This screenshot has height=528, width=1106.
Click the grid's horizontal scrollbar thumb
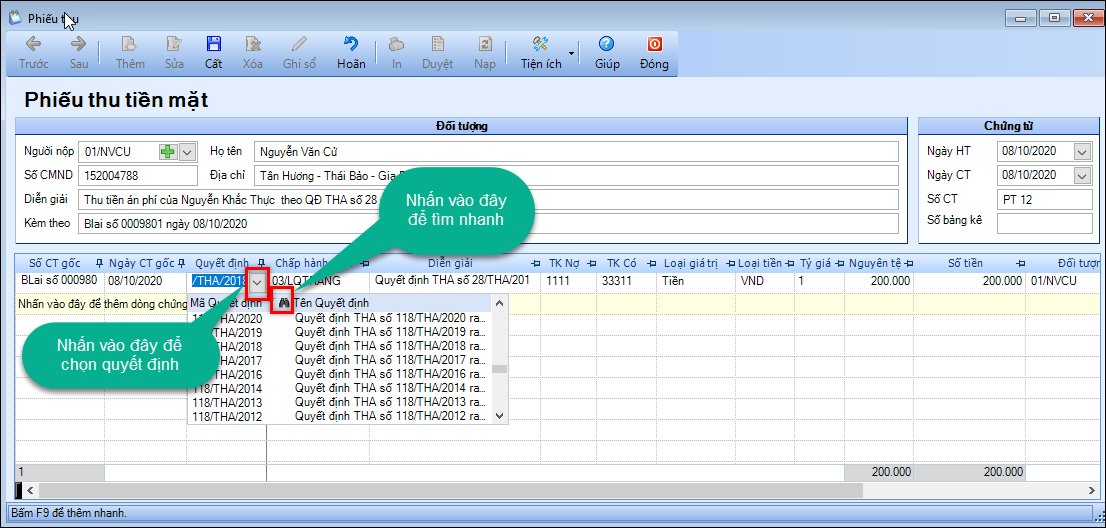tap(451, 489)
